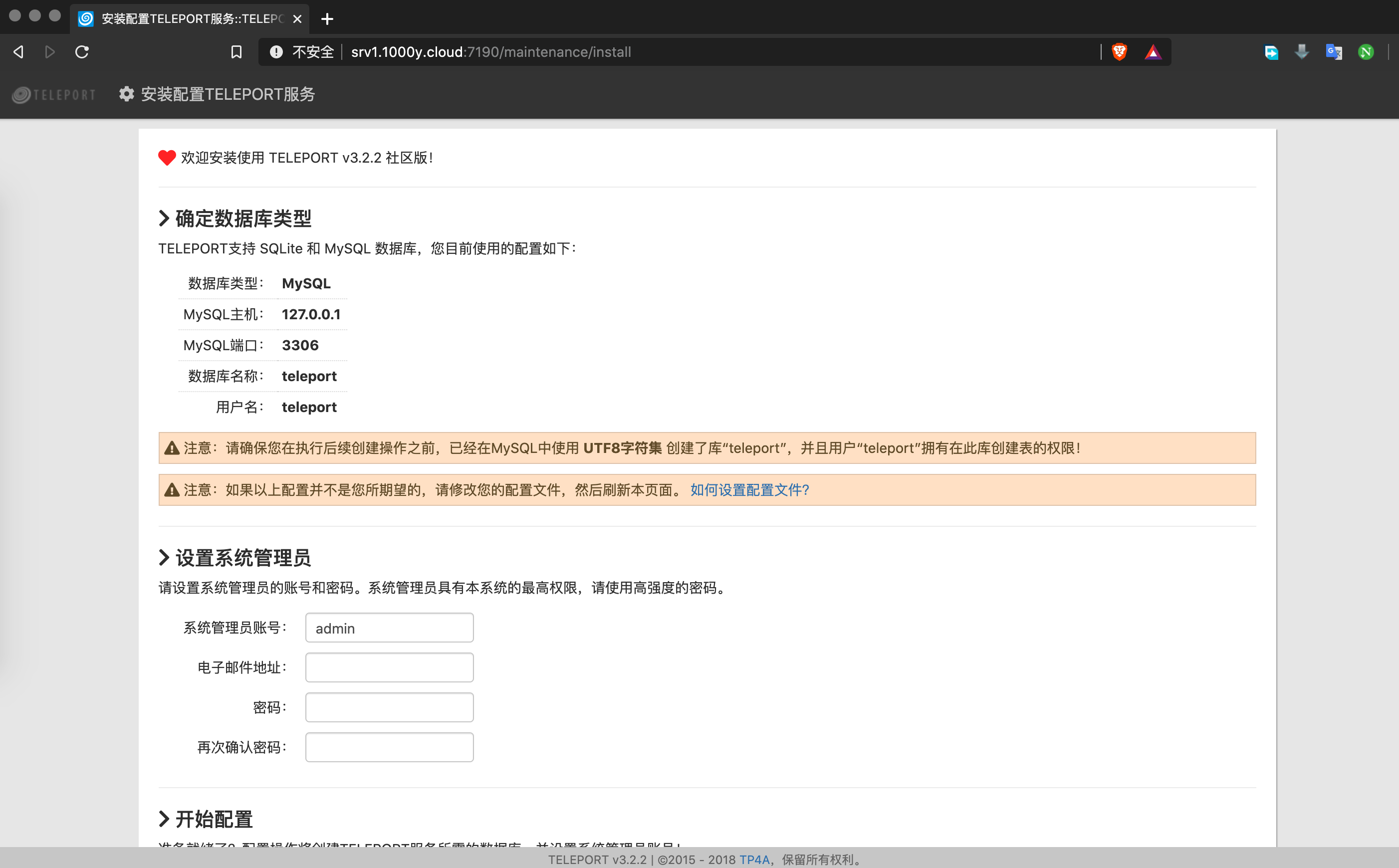Click the address bar URL

491,52
